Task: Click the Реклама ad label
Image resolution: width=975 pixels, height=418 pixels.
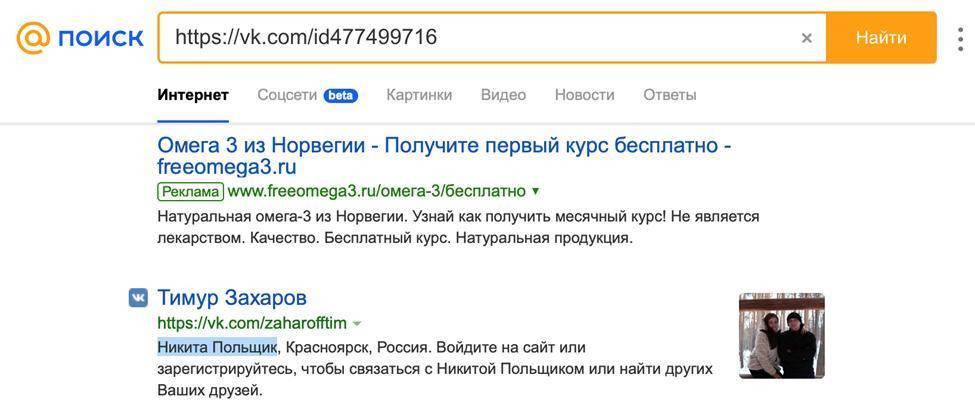Action: click(x=190, y=191)
